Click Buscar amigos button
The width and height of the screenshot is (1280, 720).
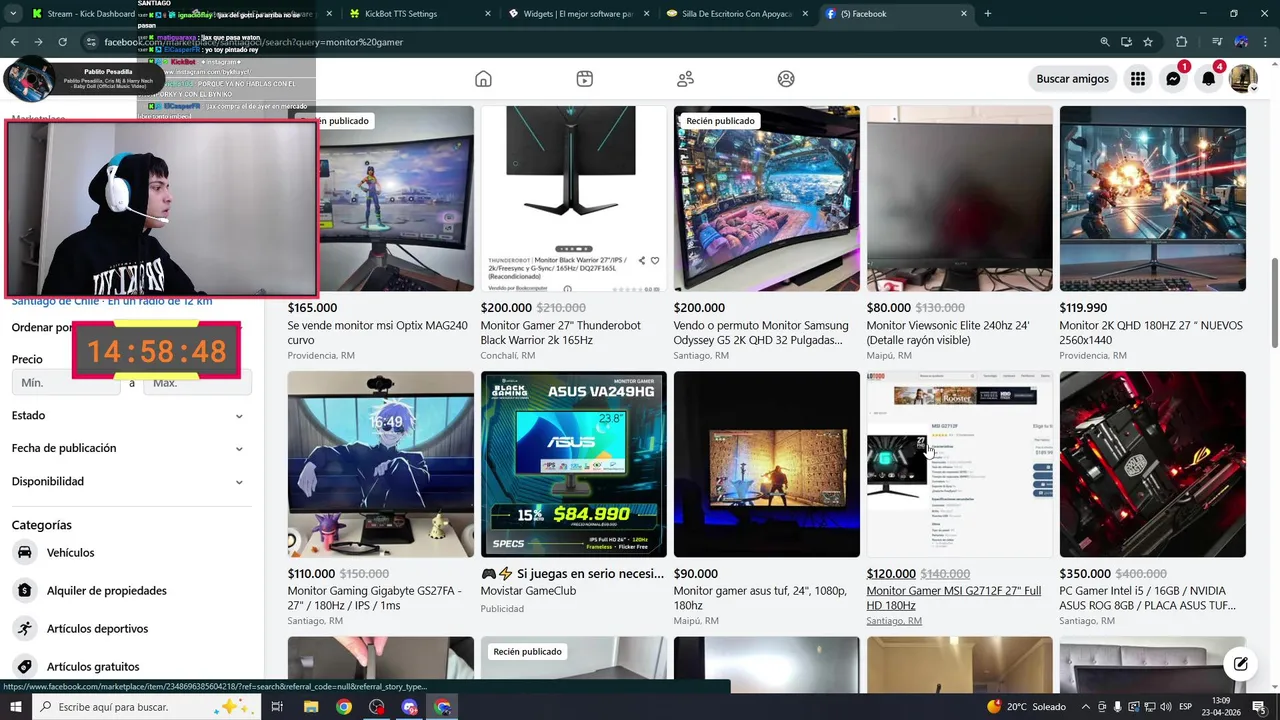pyautogui.click(x=1072, y=79)
